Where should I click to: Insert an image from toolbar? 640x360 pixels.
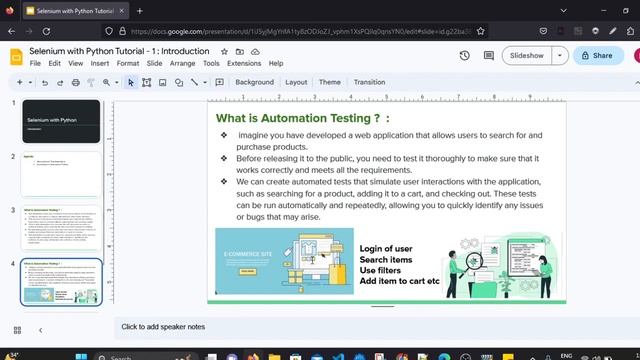click(162, 82)
